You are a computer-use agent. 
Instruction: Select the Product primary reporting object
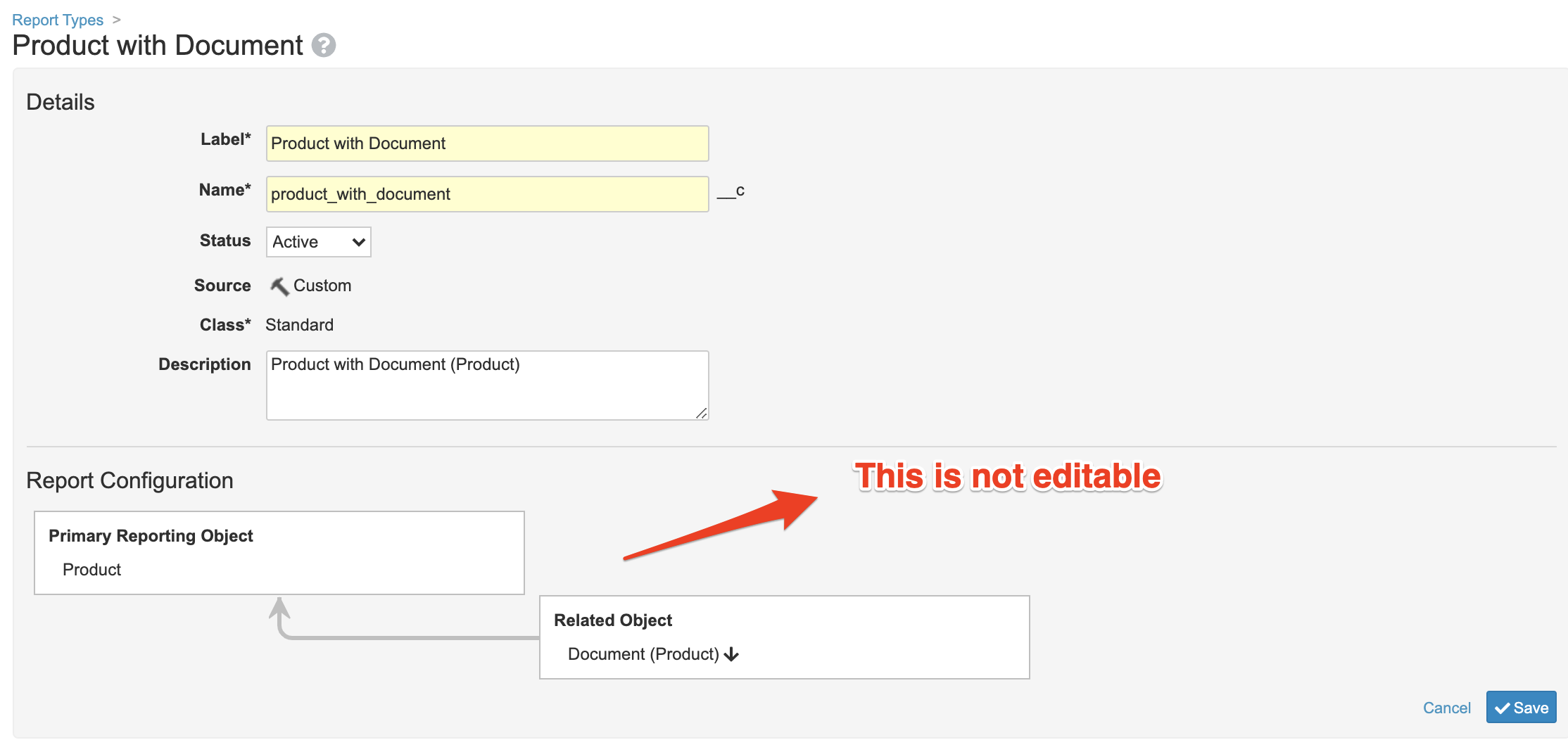pyautogui.click(x=91, y=570)
